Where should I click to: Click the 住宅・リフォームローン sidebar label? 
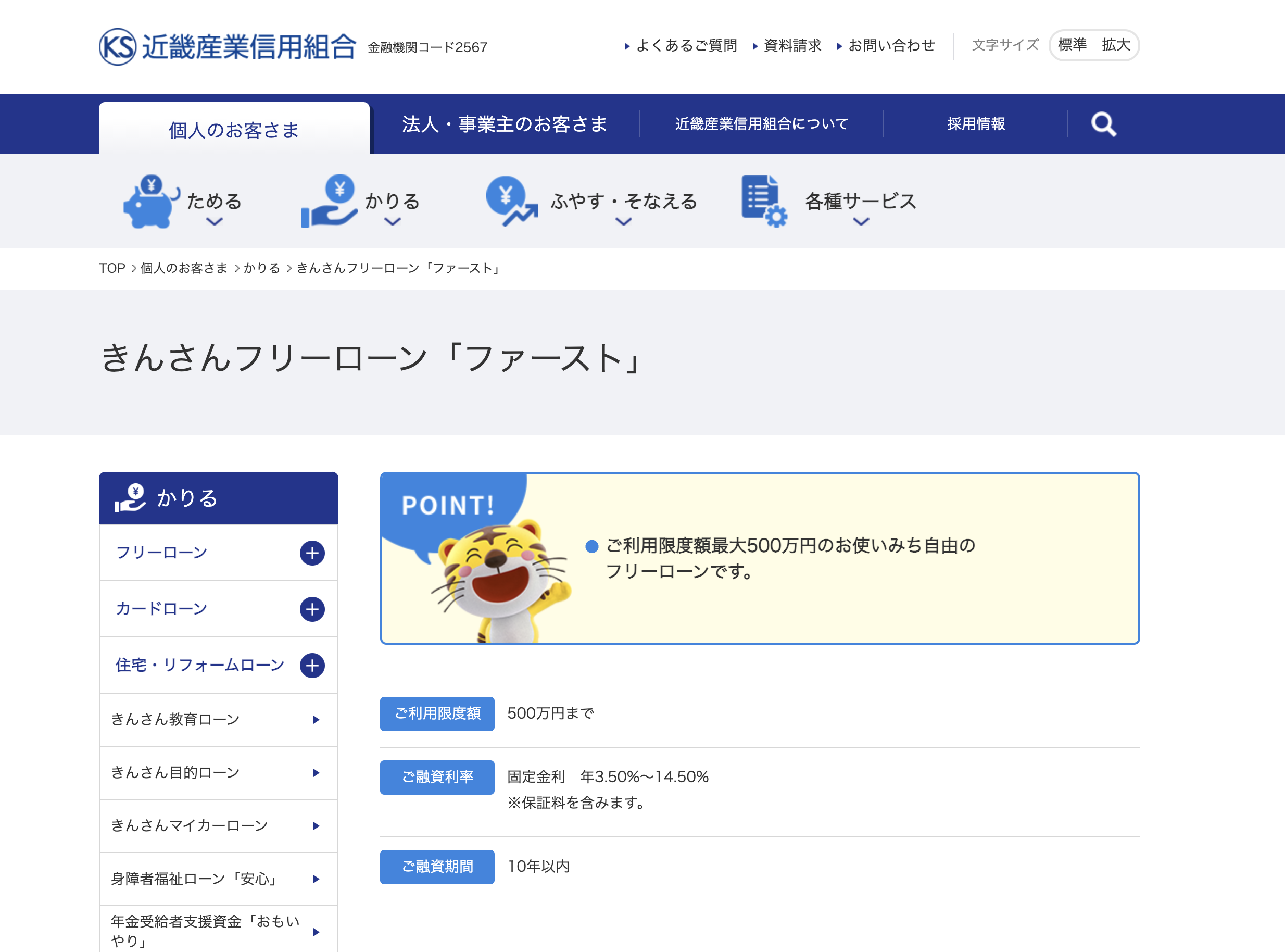click(x=200, y=665)
